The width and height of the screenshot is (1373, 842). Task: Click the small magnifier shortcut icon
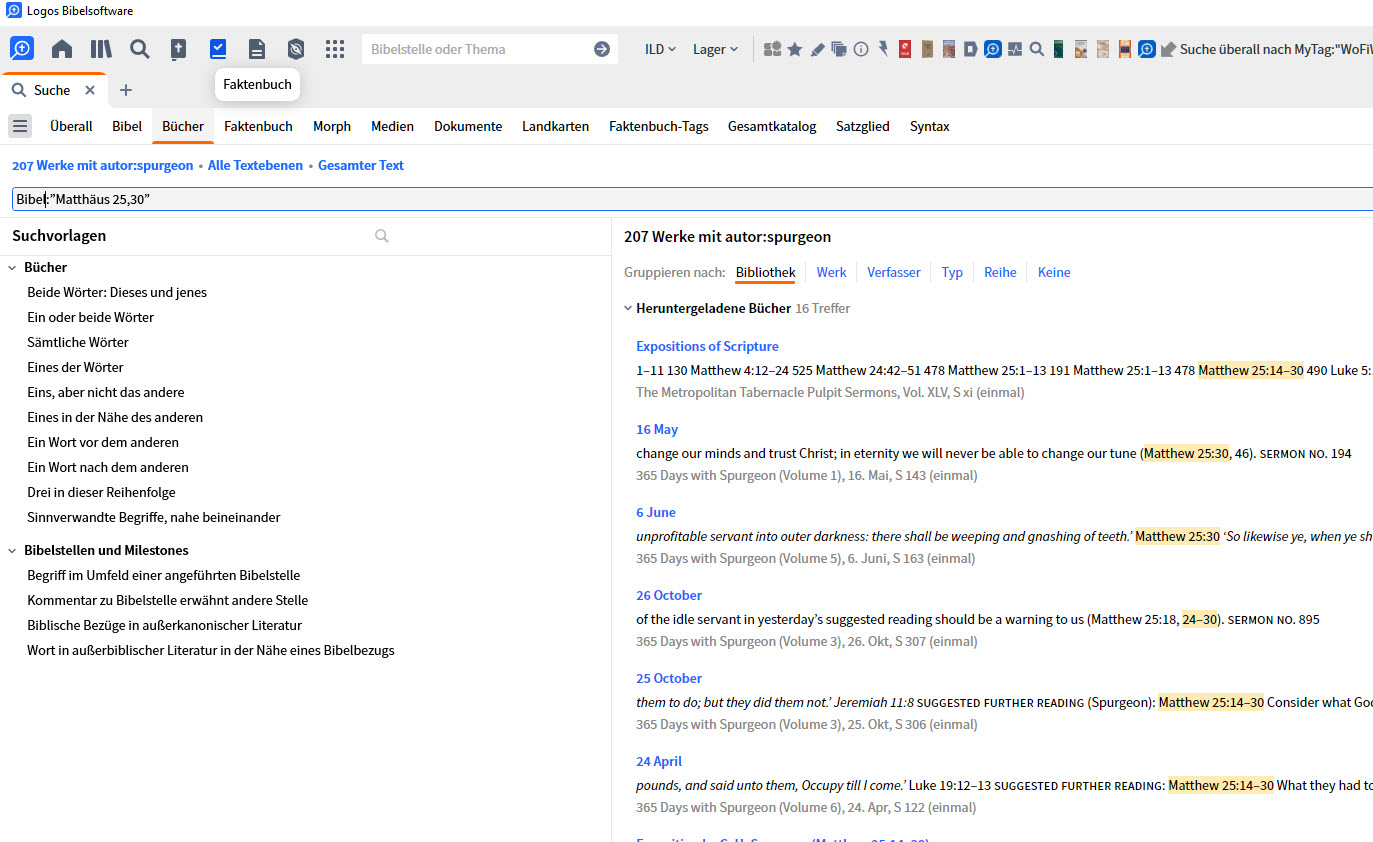[1037, 49]
